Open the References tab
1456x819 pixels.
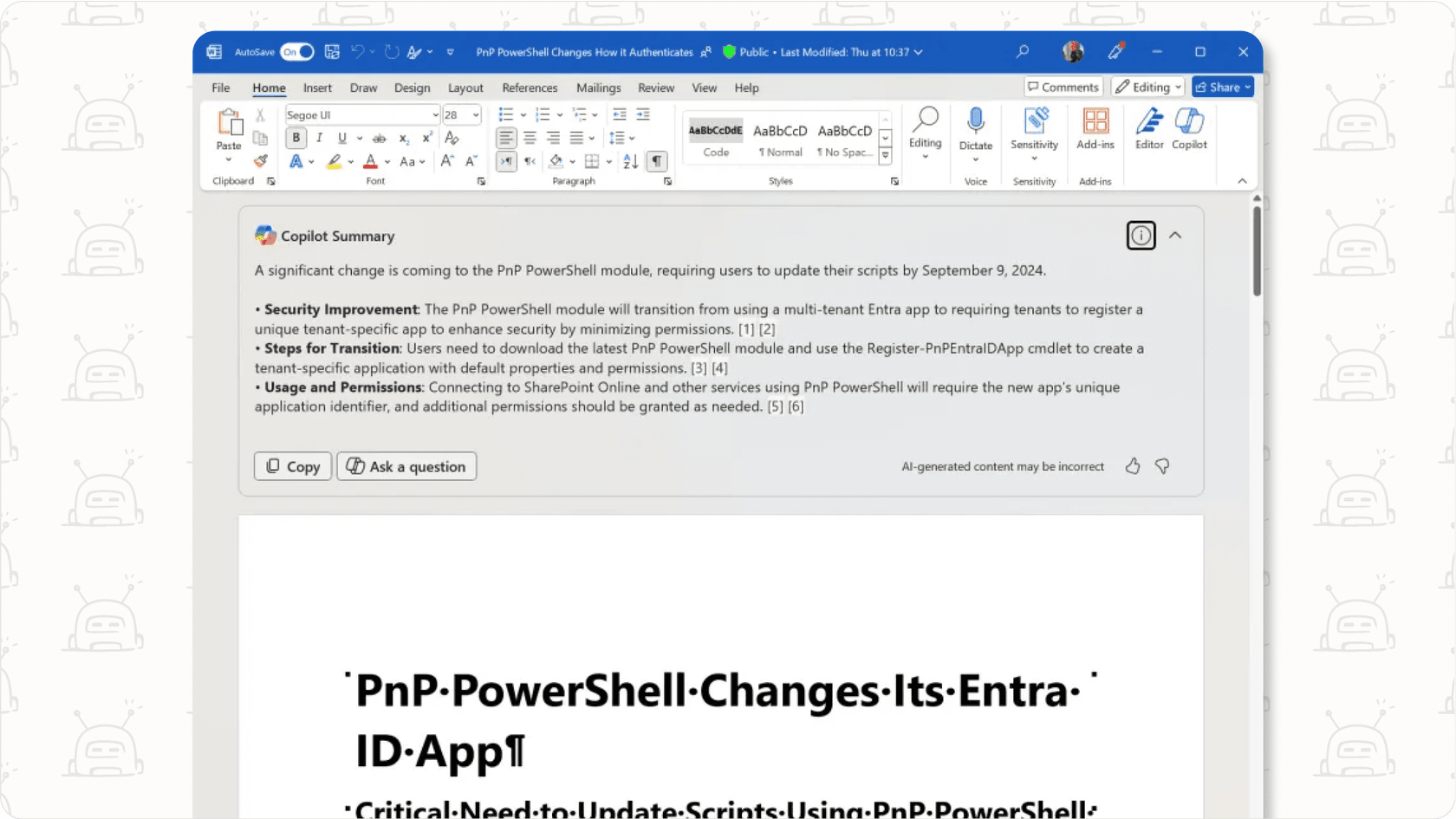(x=530, y=88)
